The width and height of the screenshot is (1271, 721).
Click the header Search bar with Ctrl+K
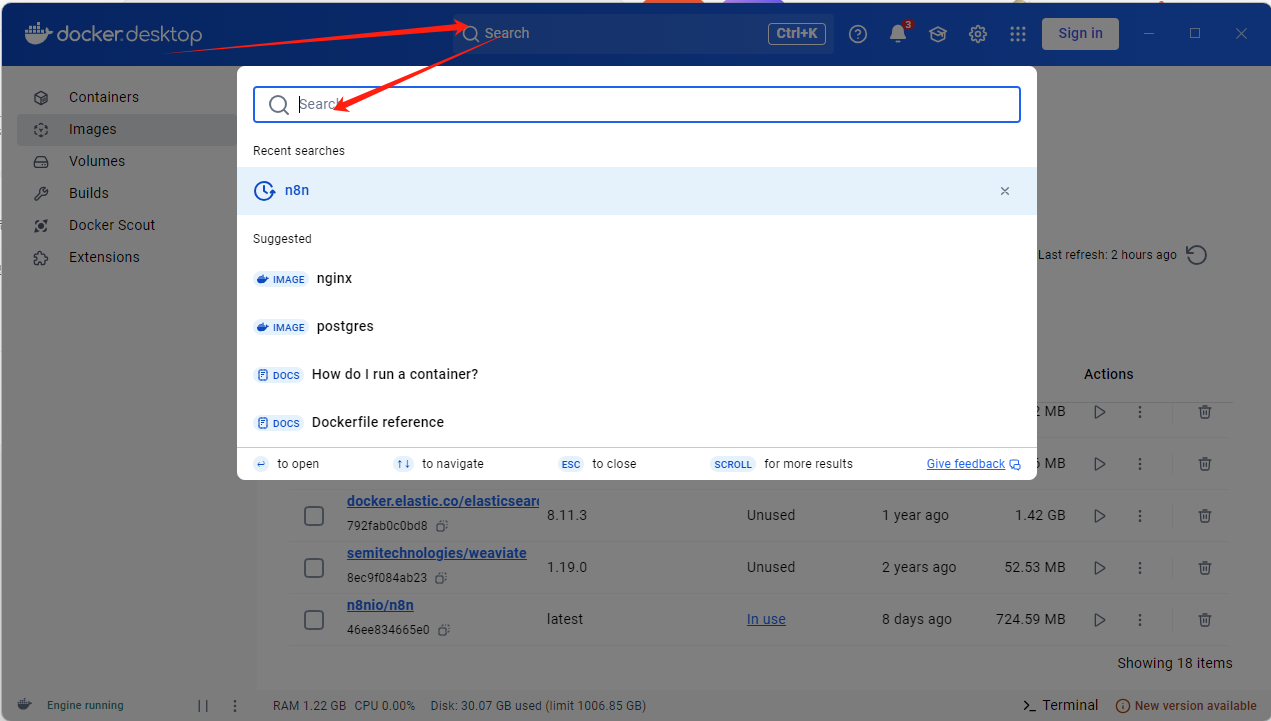coord(643,34)
